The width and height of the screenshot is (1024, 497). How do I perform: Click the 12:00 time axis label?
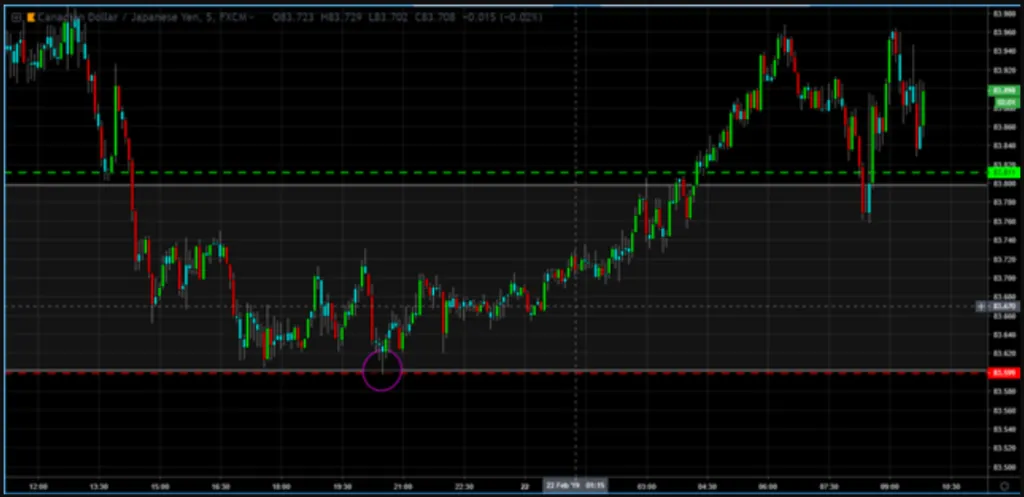39,487
